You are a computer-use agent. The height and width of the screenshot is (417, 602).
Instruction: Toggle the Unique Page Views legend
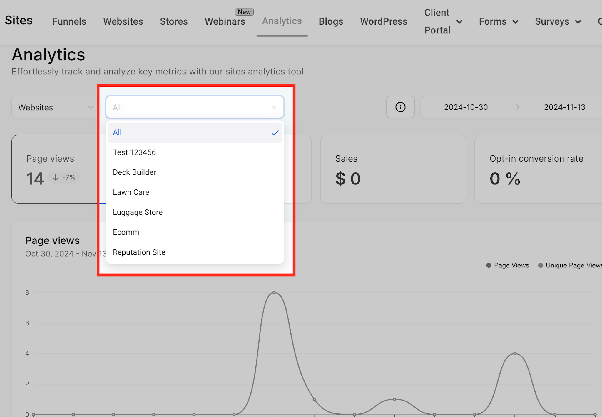[x=570, y=265]
